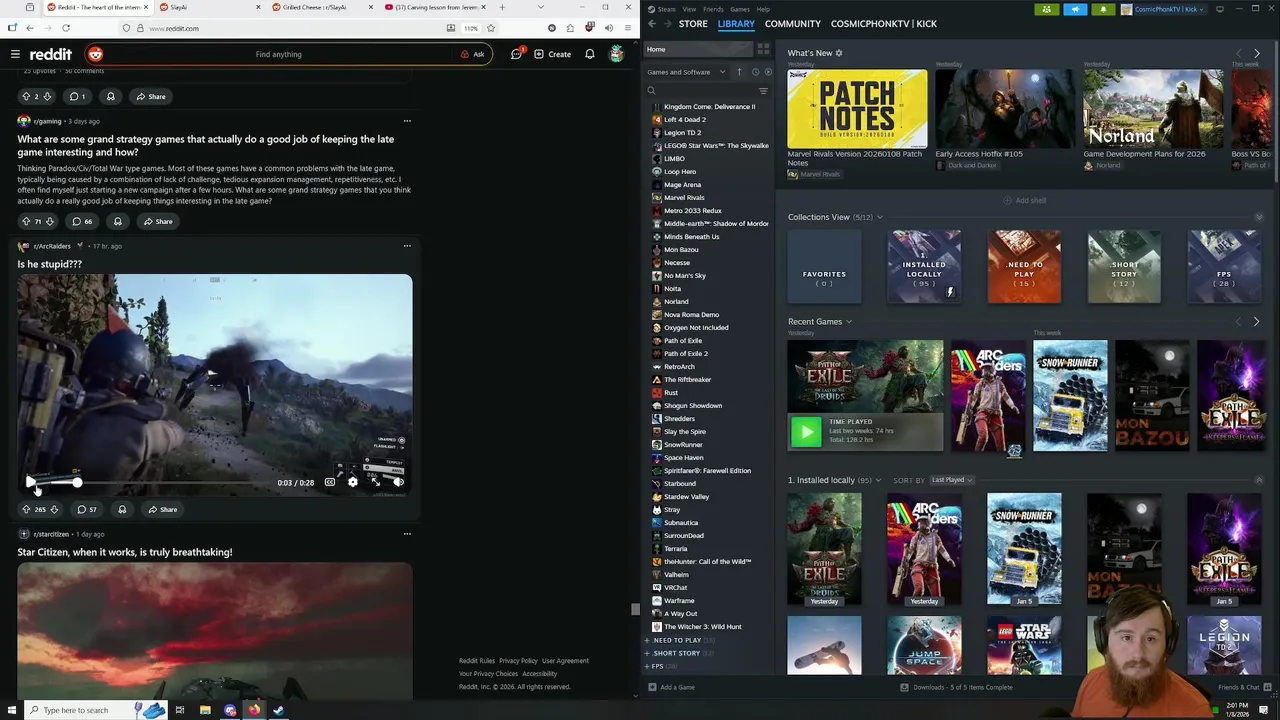Toggle fullscreen on Reddit video
The height and width of the screenshot is (720, 1280).
[375, 482]
